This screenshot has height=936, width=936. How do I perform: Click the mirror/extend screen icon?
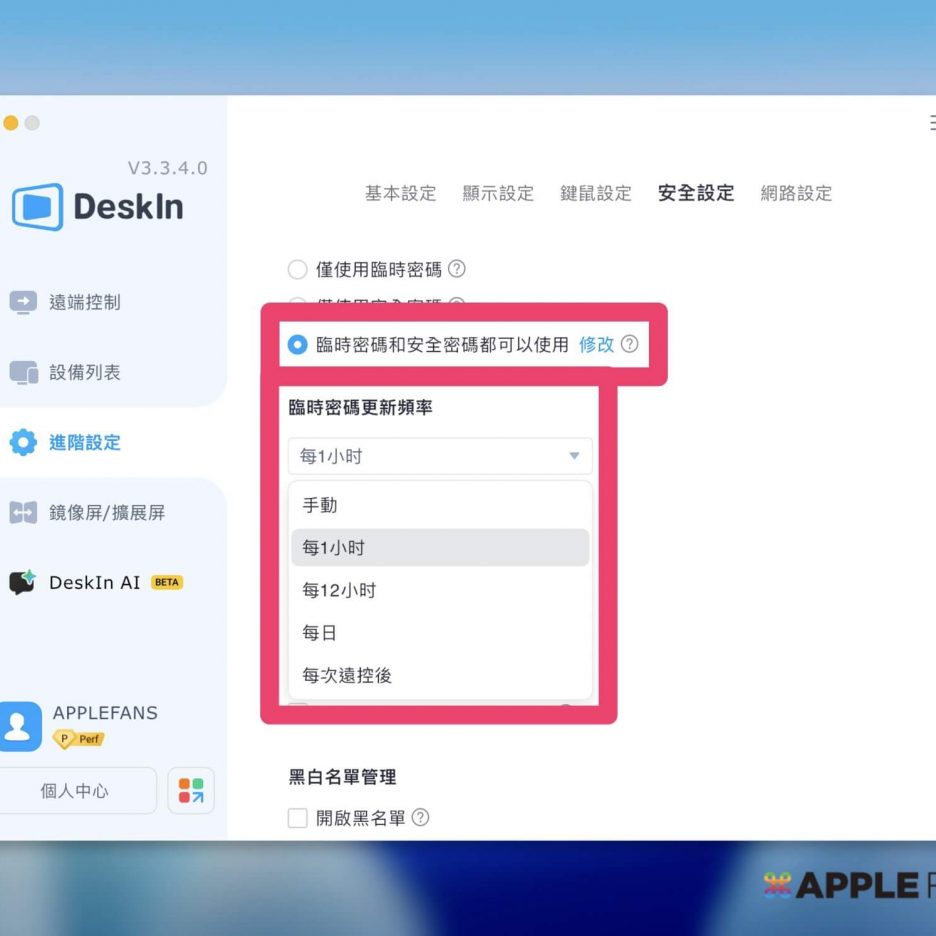click(x=23, y=513)
